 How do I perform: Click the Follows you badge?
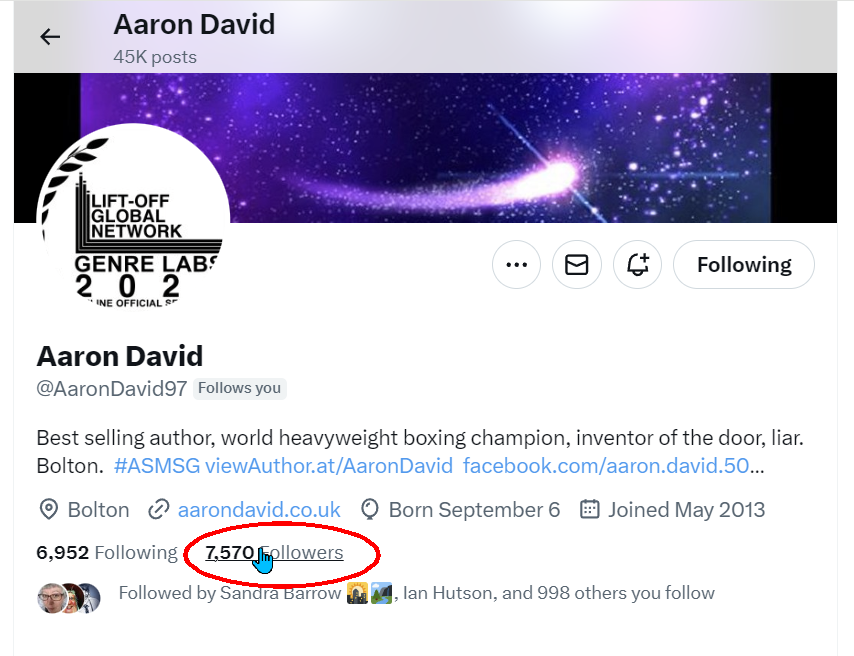click(x=239, y=388)
